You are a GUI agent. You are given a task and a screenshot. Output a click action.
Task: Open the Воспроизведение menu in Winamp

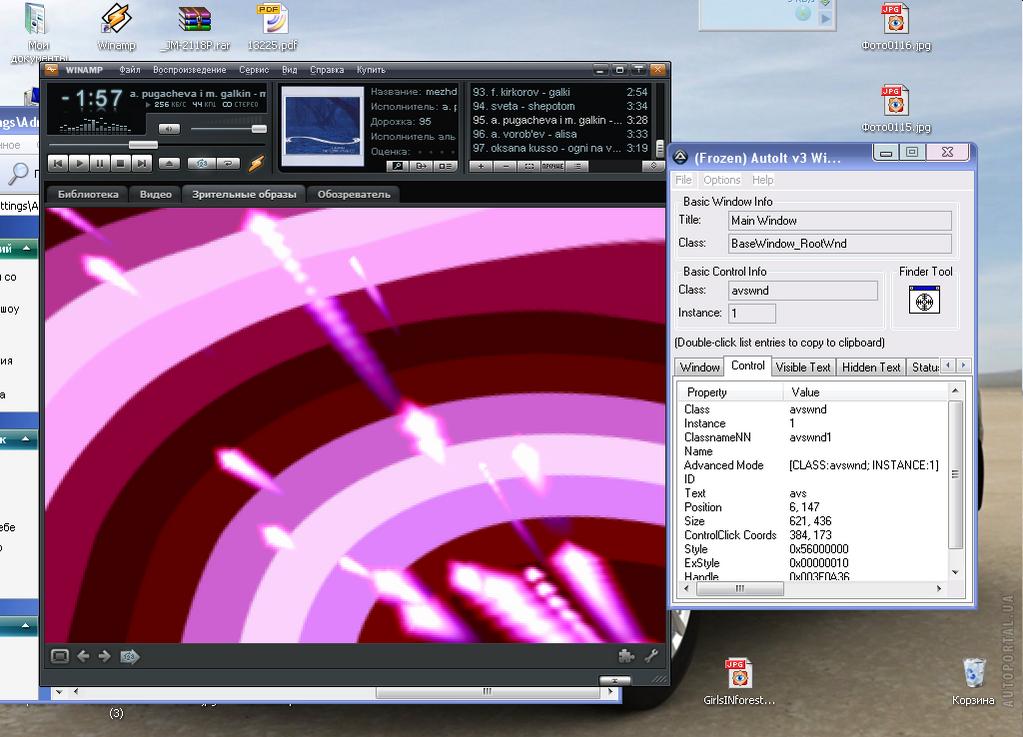(189, 70)
